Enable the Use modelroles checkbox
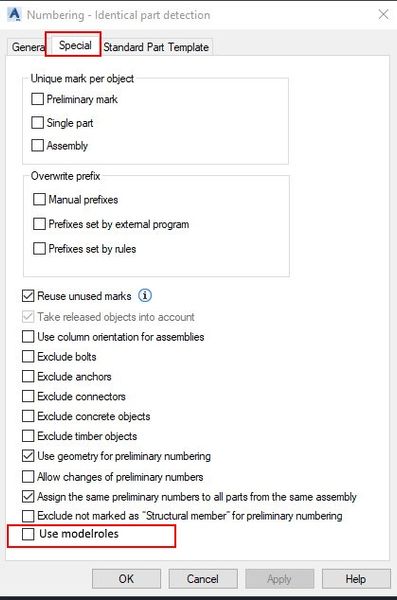The width and height of the screenshot is (397, 600). (x=28, y=534)
